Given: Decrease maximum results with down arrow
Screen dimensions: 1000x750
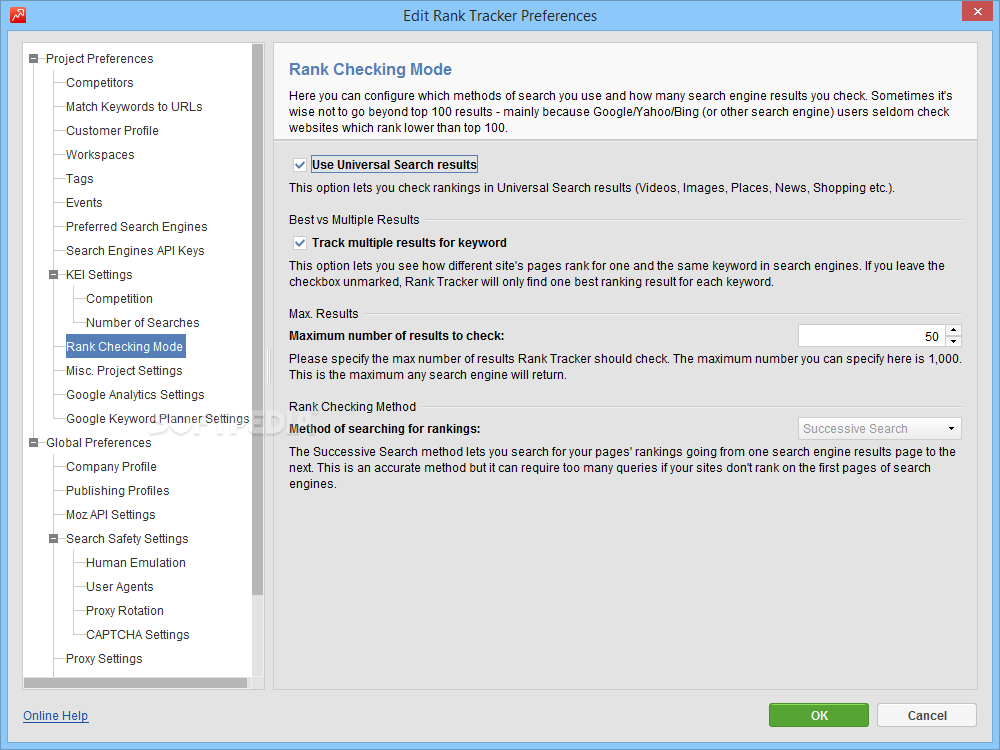Looking at the screenshot, I should click(x=953, y=341).
